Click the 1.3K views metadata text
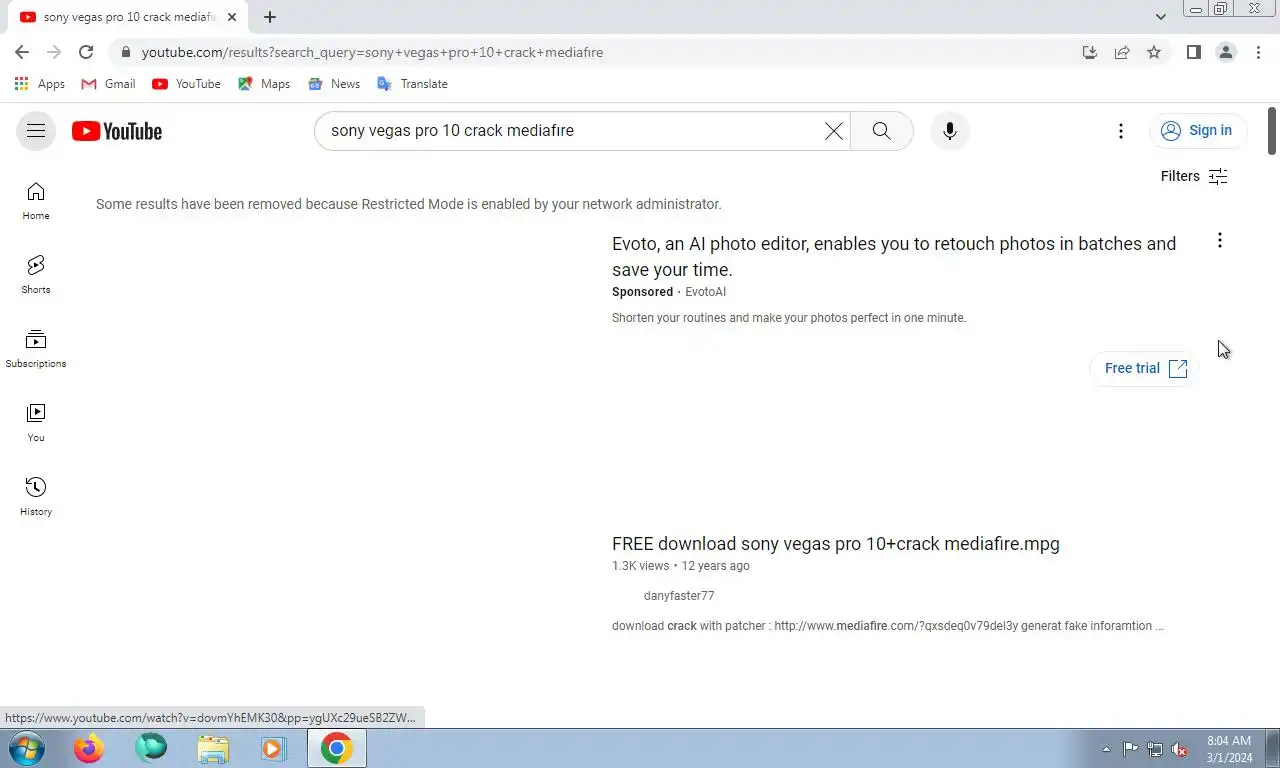 [x=640, y=566]
